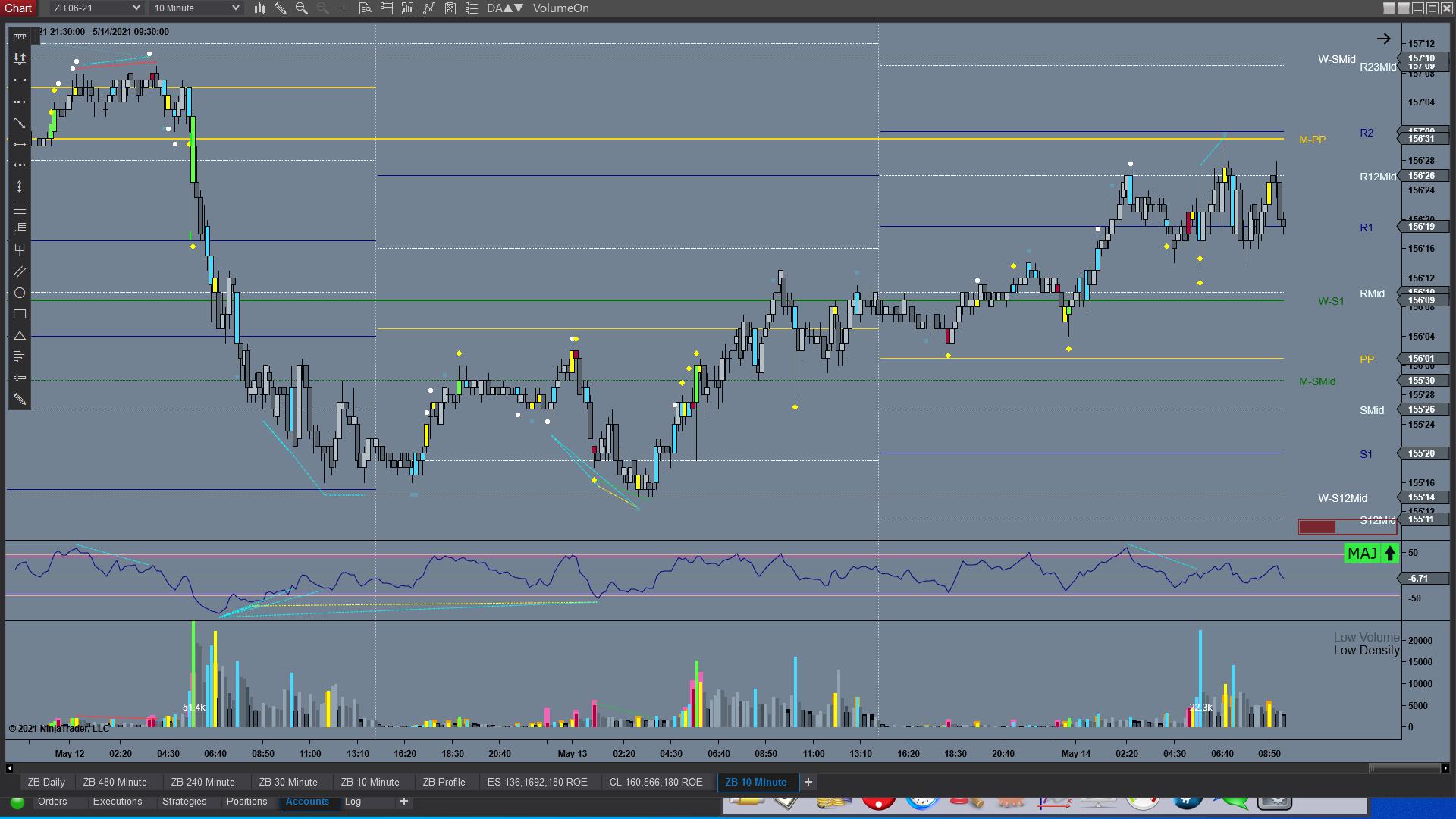Switch to the ZB Daily tab
Screen dimensions: 1456x819
click(46, 782)
